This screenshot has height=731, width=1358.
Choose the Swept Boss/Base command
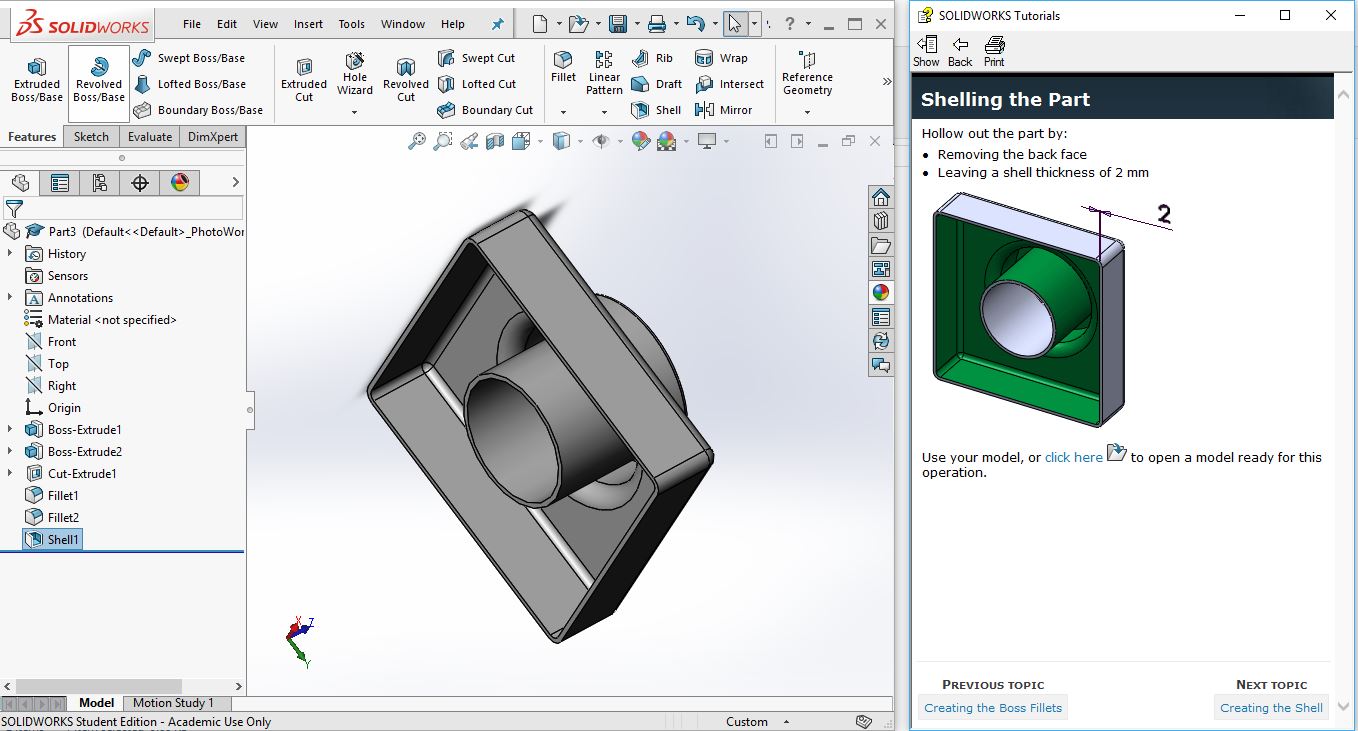pyautogui.click(x=189, y=58)
